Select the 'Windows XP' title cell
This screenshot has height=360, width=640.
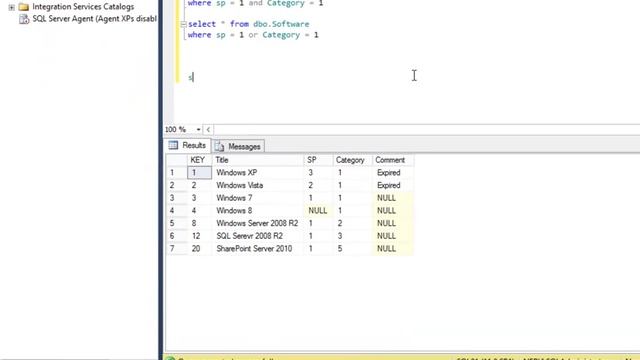(x=258, y=173)
